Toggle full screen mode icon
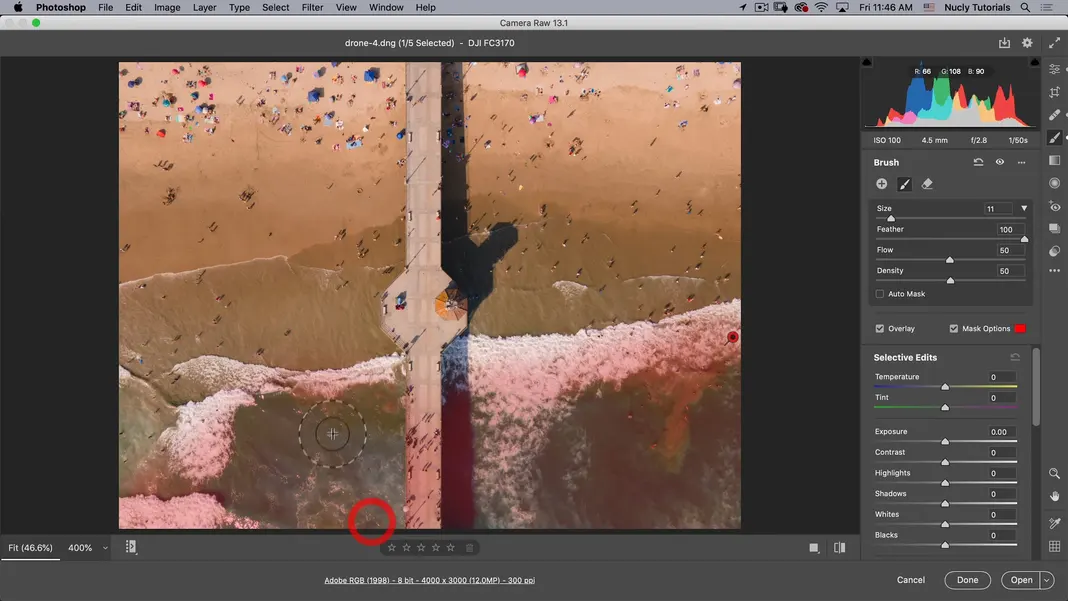Viewport: 1068px width, 601px height. [x=1054, y=43]
